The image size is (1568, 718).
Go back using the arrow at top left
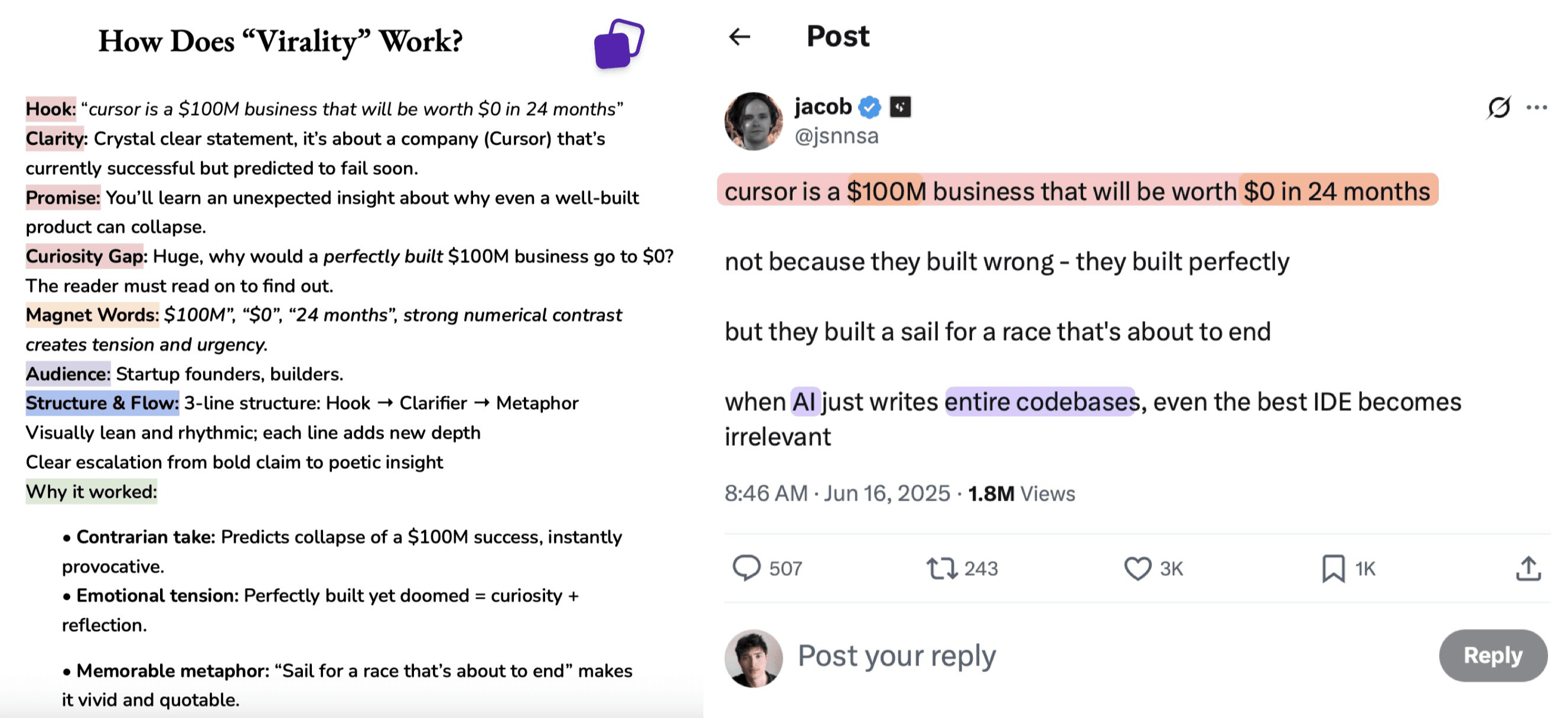pos(740,38)
